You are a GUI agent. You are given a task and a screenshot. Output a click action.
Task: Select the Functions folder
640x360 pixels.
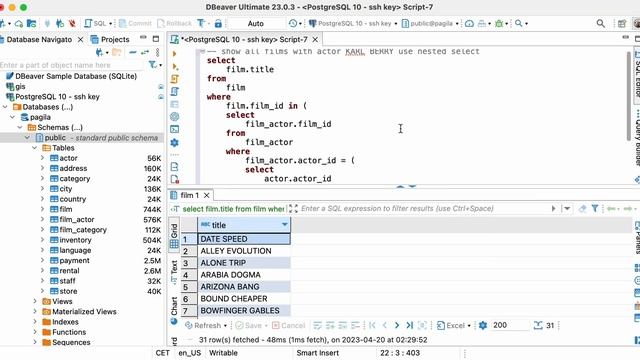tap(69, 332)
